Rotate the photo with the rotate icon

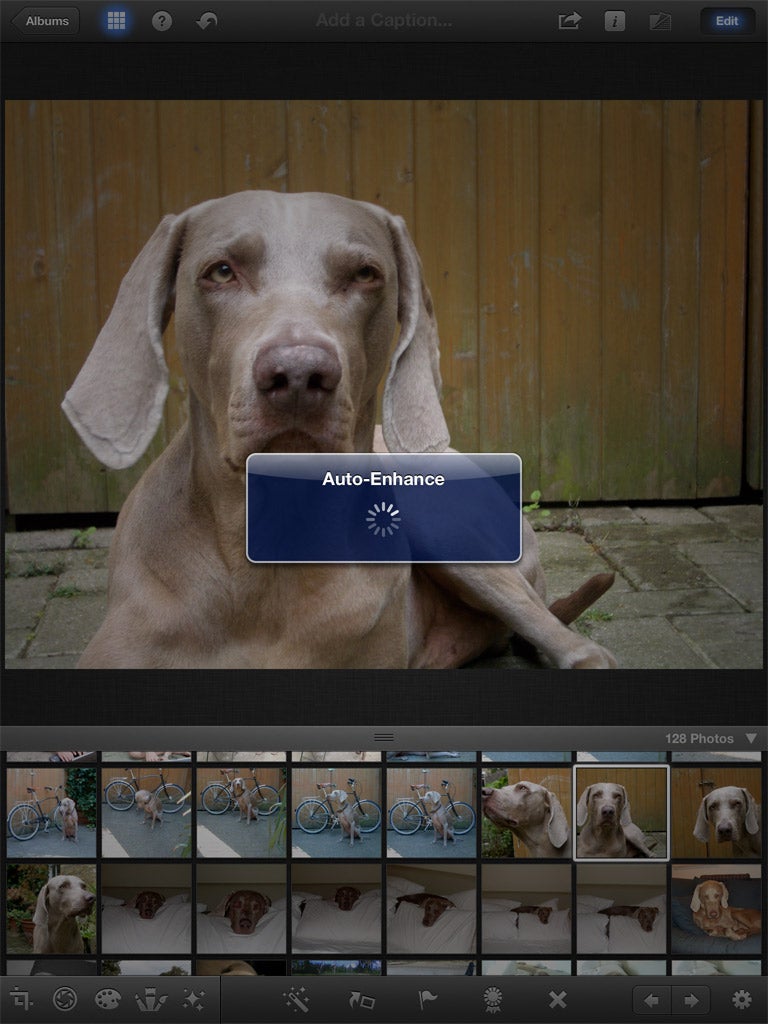360,998
